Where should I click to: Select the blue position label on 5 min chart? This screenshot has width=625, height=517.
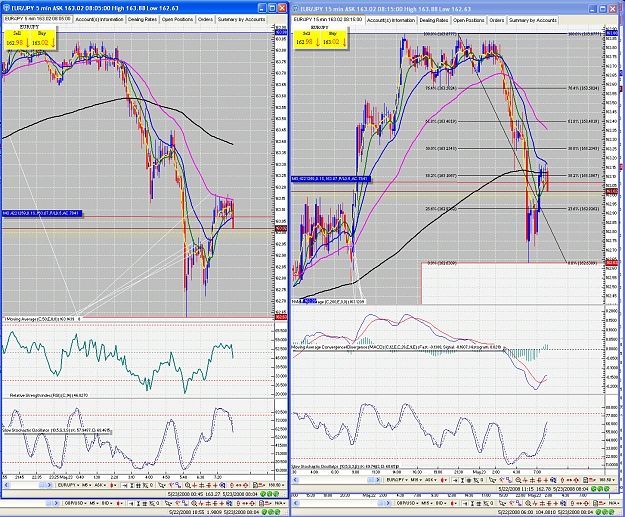tap(42, 214)
